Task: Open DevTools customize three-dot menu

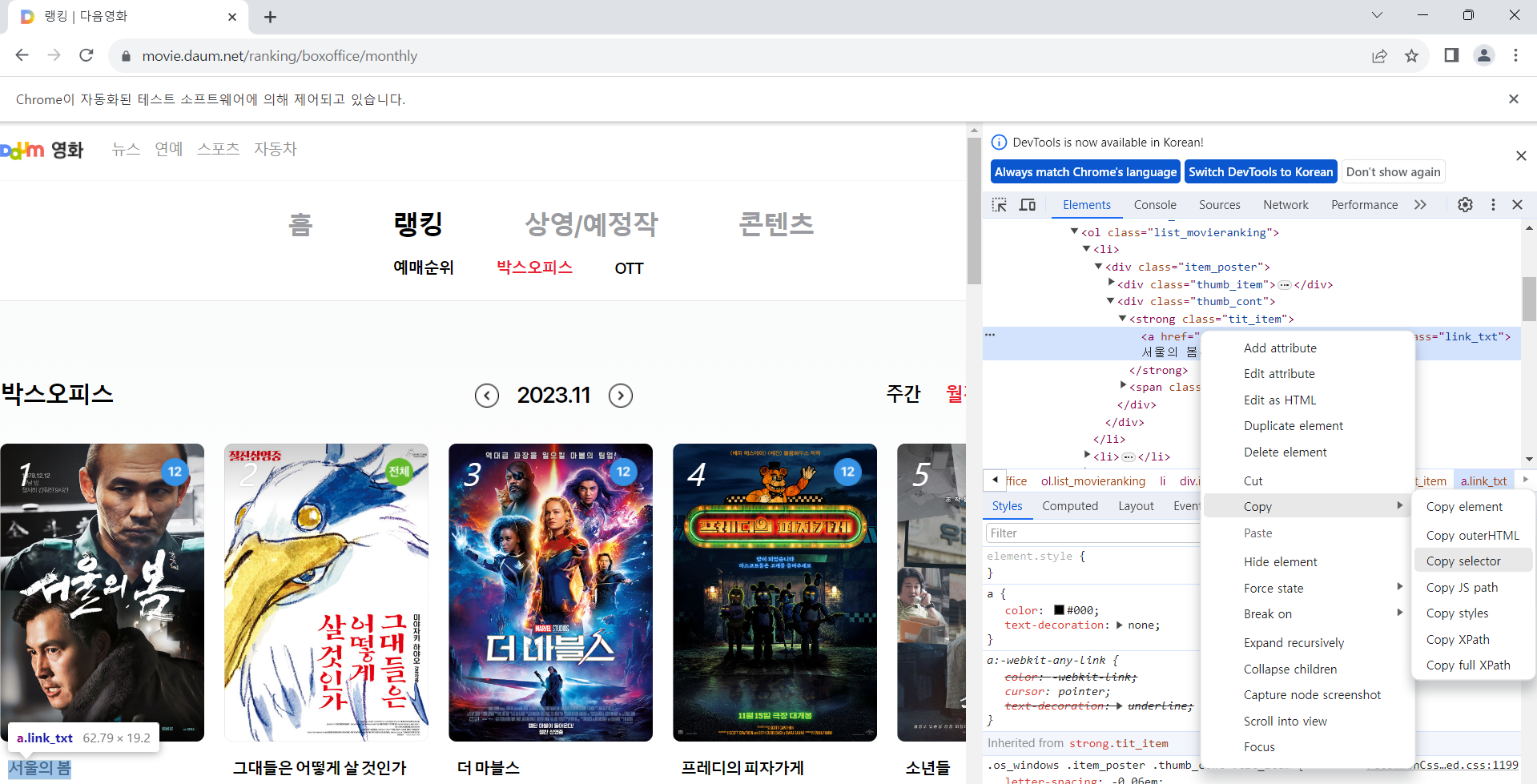Action: [1493, 205]
